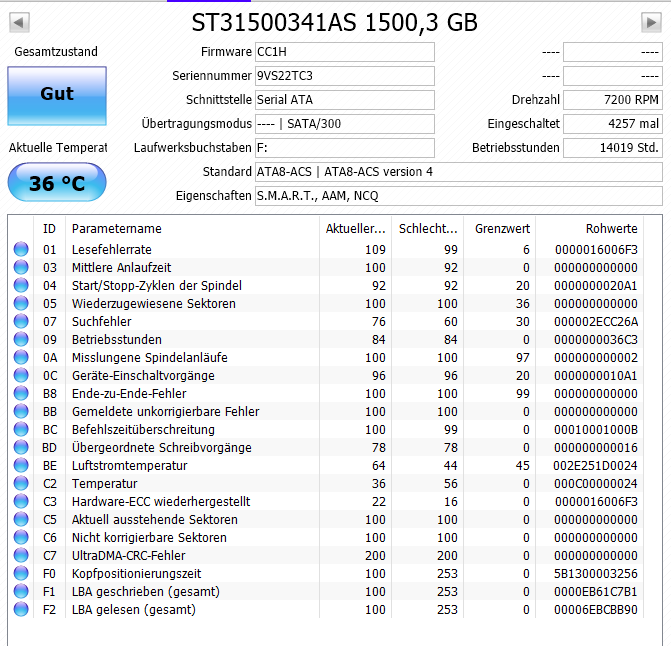671x646 pixels.
Task: Click the previous disk arrow button
Action: pyautogui.click(x=19, y=22)
